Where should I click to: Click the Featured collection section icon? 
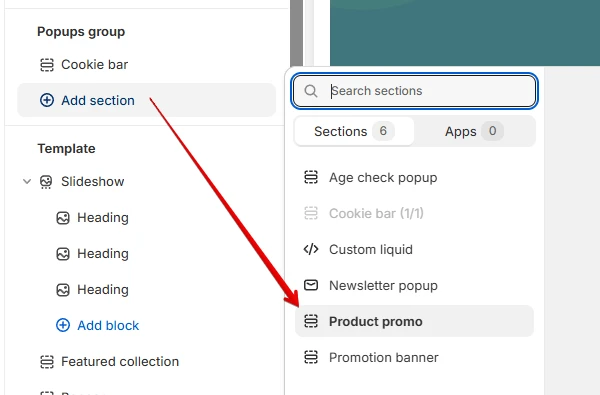[x=47, y=362]
